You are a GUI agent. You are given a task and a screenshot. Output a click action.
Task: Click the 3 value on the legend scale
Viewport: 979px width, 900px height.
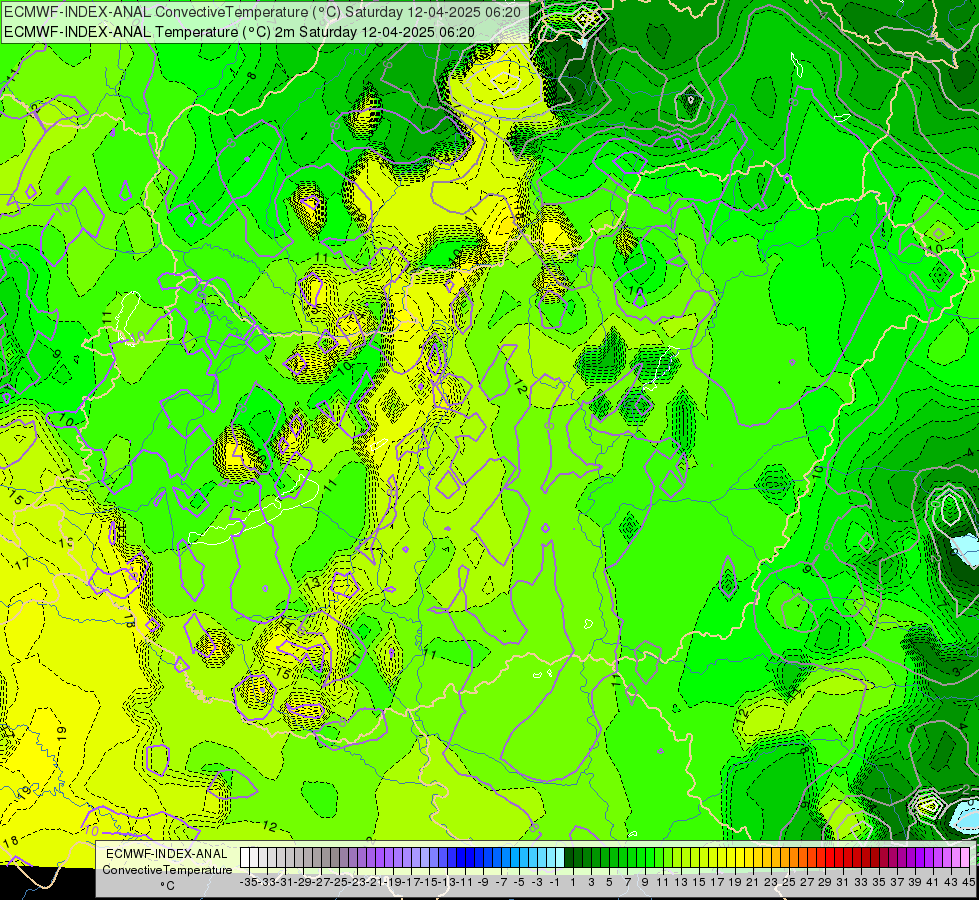(x=591, y=882)
